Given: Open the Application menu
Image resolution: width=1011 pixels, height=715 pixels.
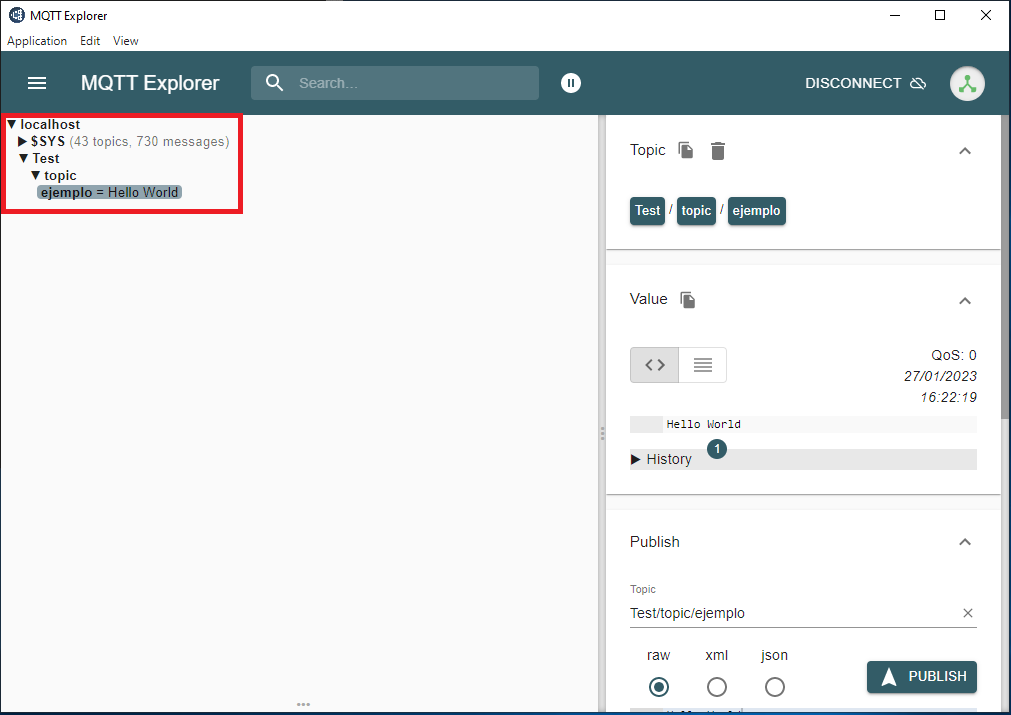Looking at the screenshot, I should (x=37, y=41).
